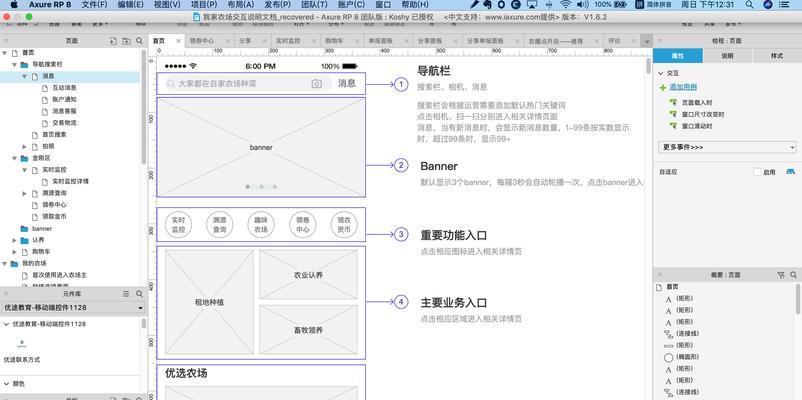Click the camera icon in the search bar mockup

[317, 84]
